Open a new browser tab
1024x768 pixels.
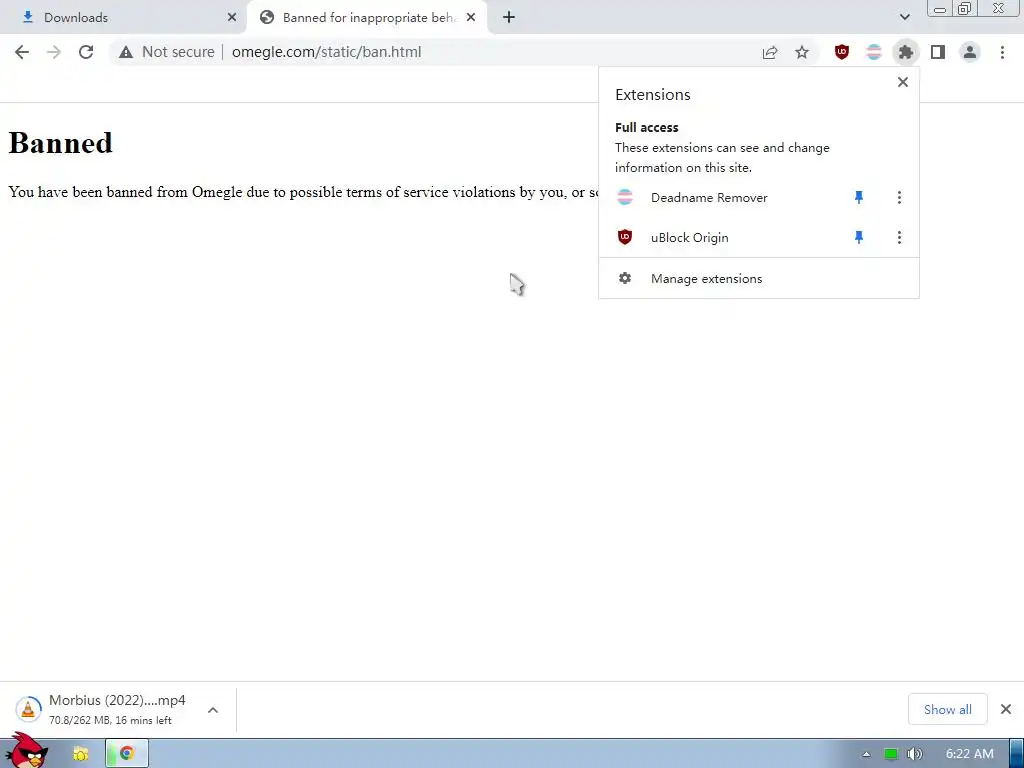coord(509,18)
